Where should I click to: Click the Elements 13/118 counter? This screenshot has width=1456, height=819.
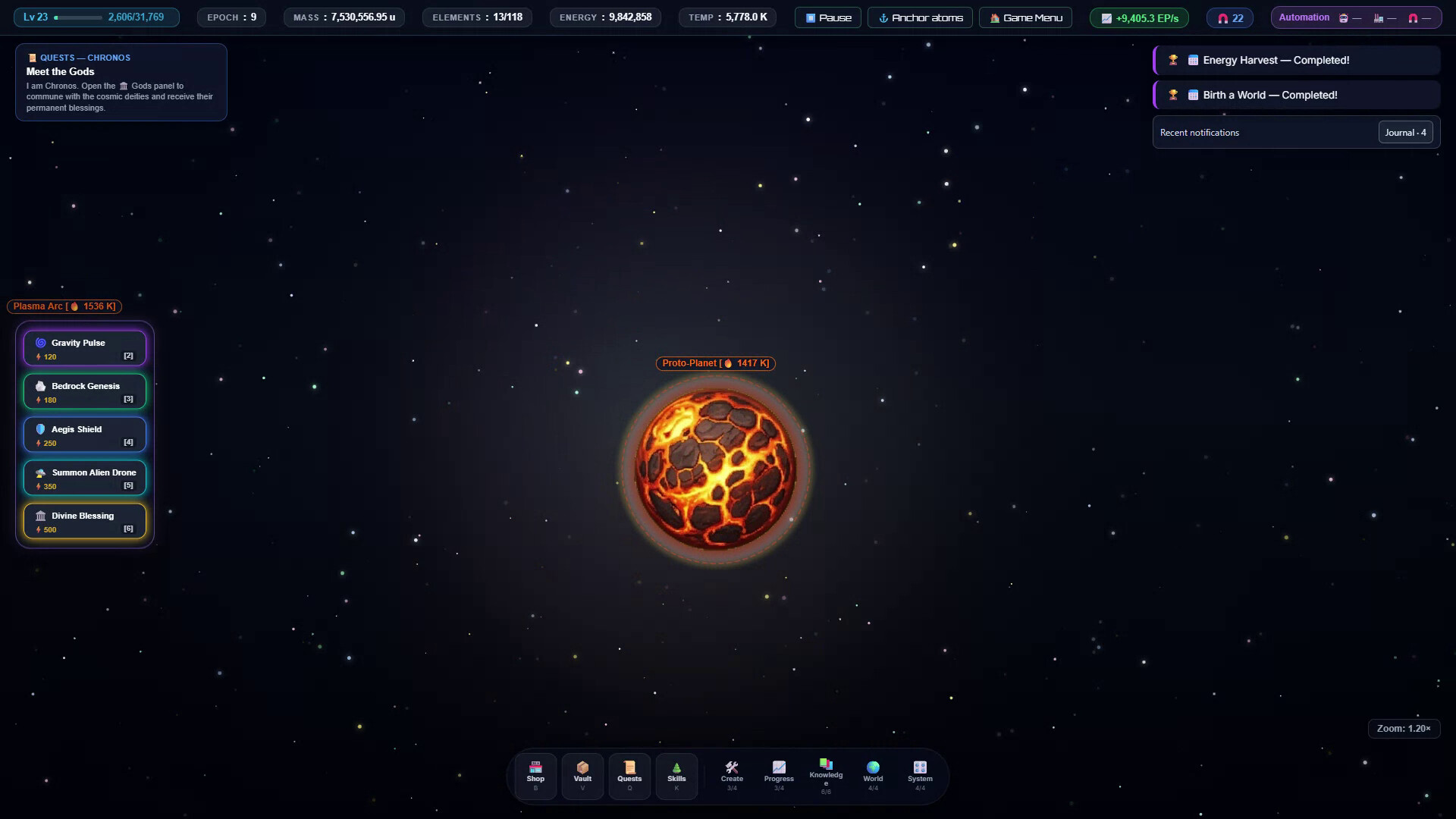pos(477,17)
